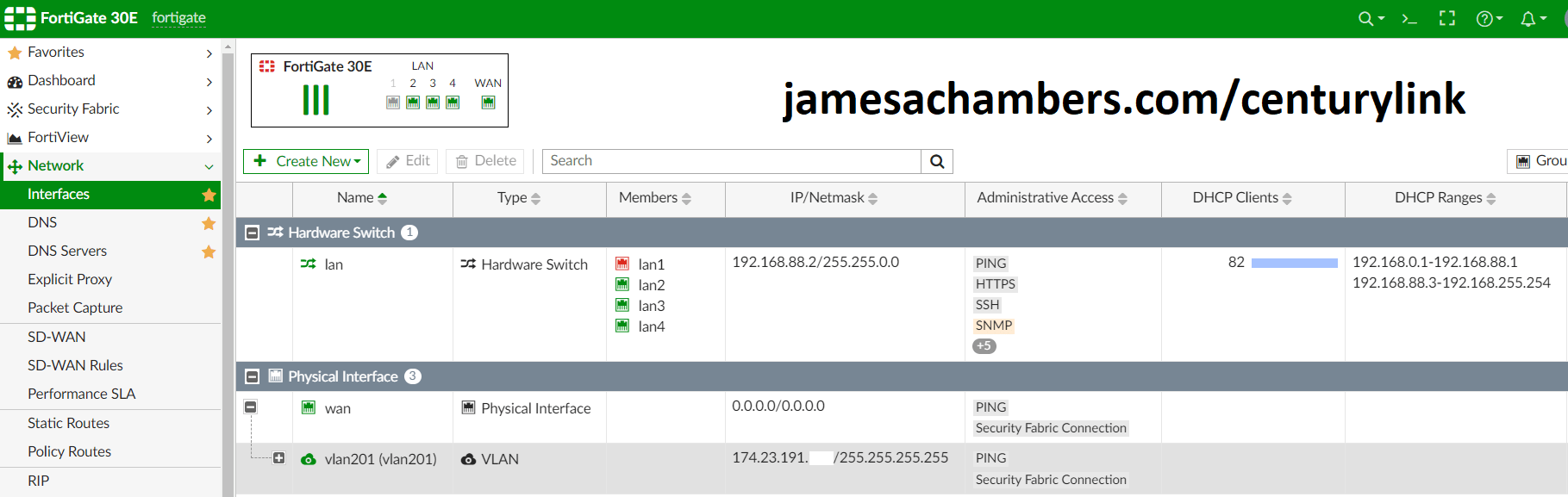Toggle the DNS Servers favorite star
The image size is (1568, 497).
coord(209,252)
